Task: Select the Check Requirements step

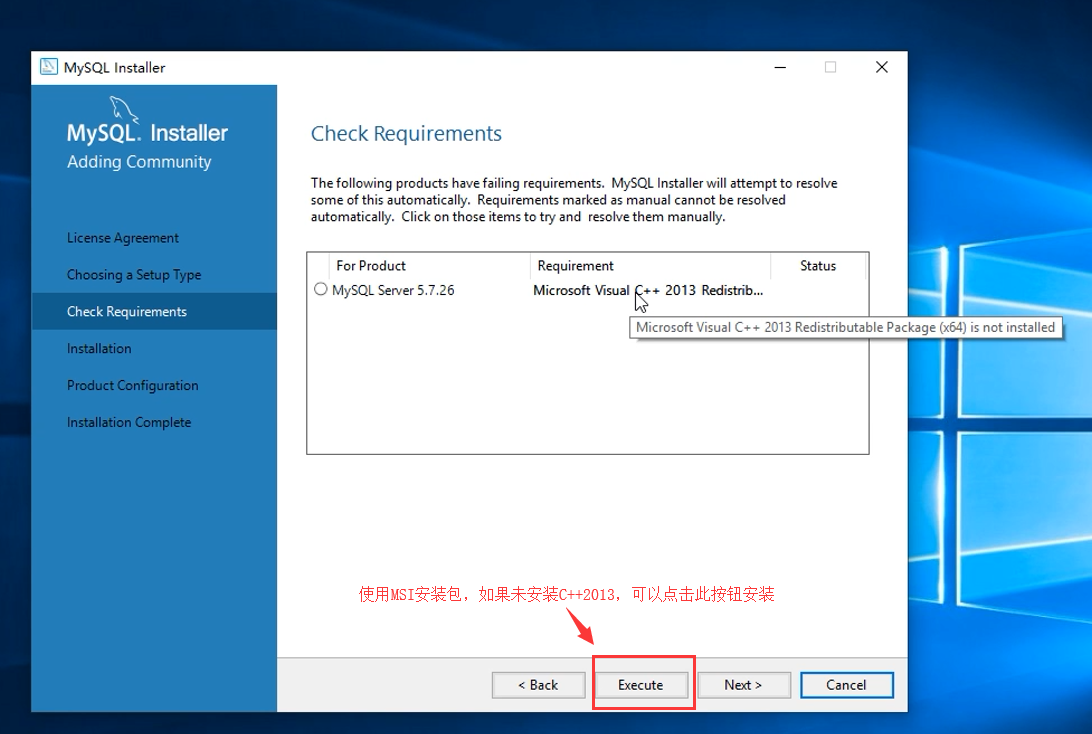Action: click(154, 311)
